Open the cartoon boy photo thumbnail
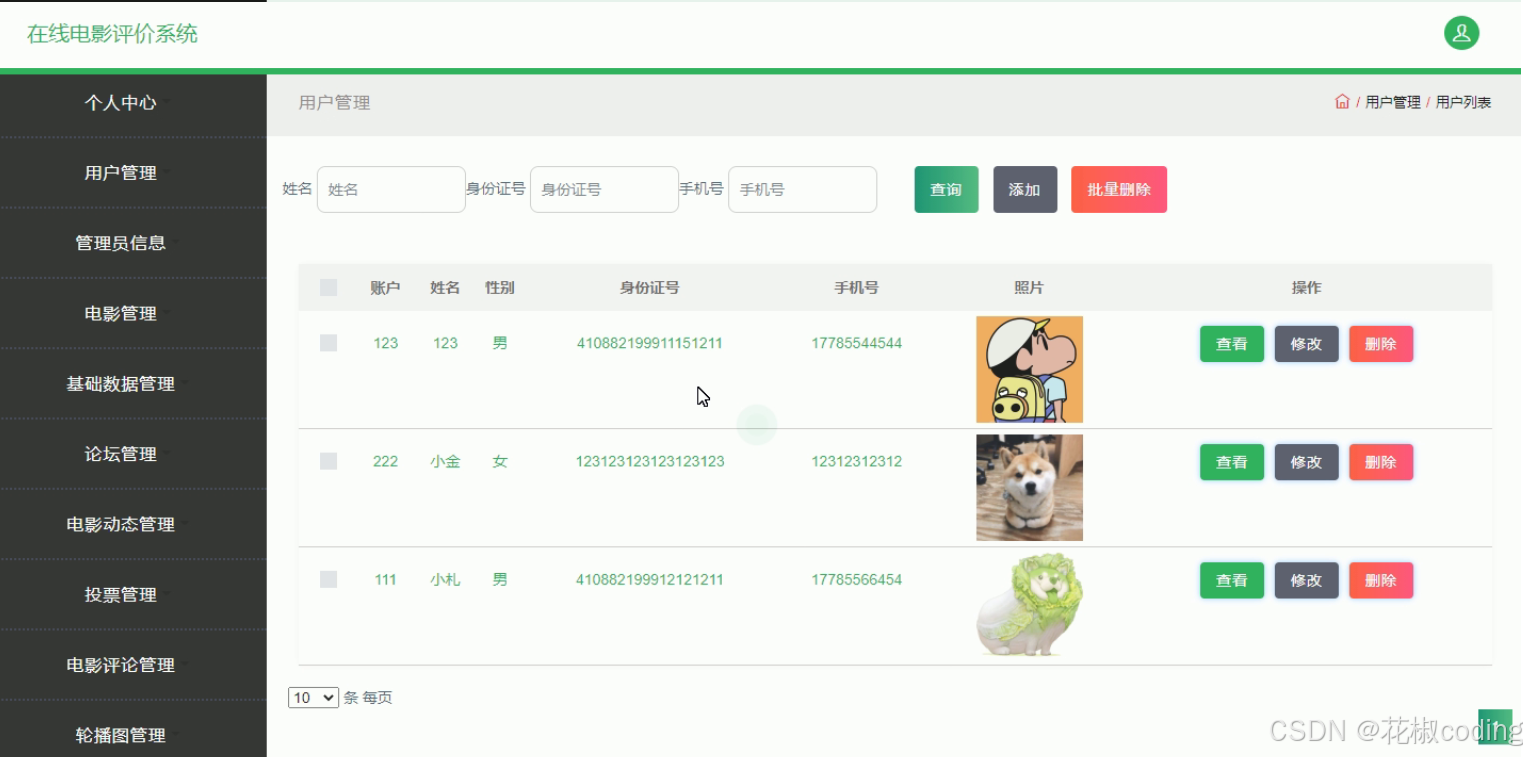 click(x=1029, y=369)
